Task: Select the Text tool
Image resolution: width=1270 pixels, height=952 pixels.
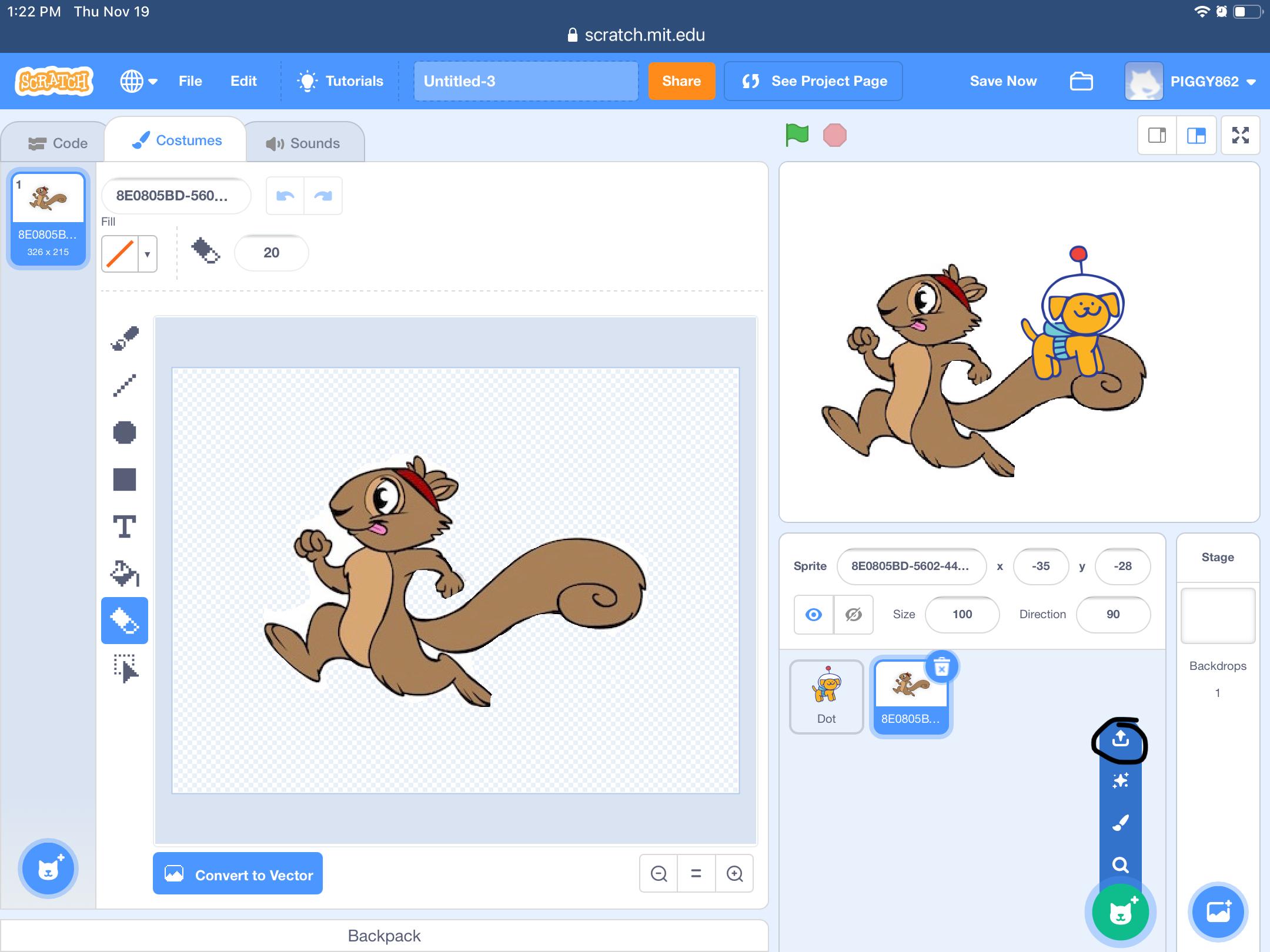Action: (125, 527)
